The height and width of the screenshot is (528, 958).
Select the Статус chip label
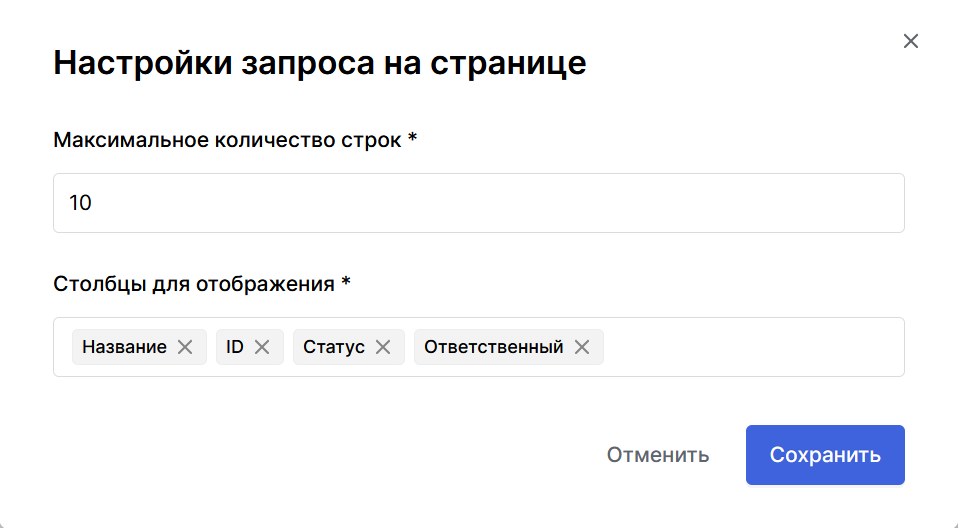click(x=334, y=347)
